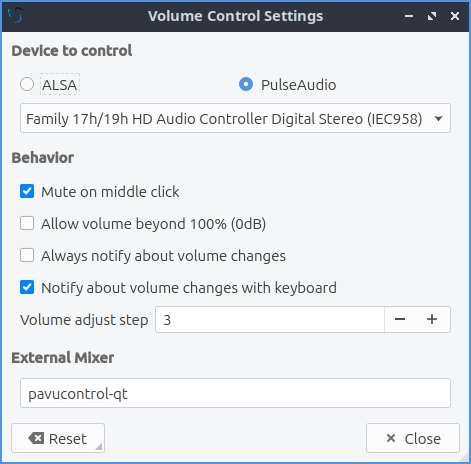
Task: Click the X icon on Close button
Action: tap(391, 438)
